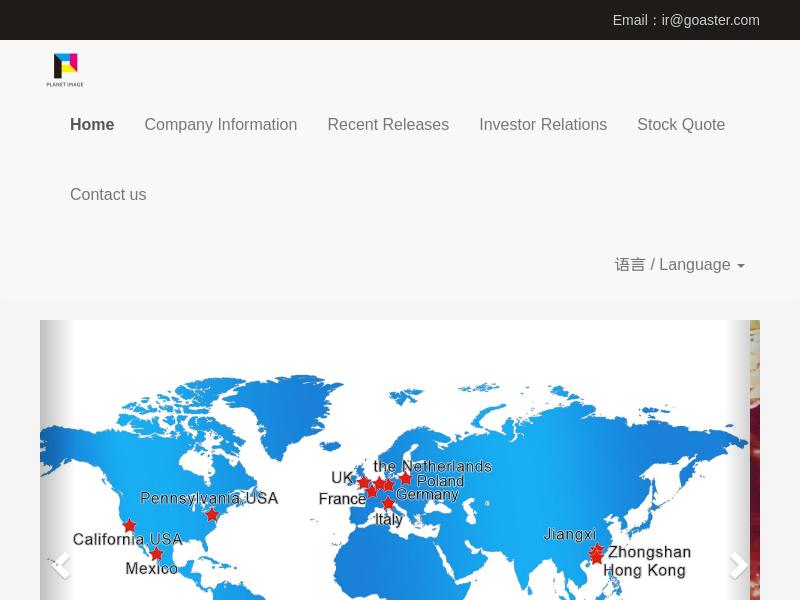Click the next slide arrow

point(738,565)
